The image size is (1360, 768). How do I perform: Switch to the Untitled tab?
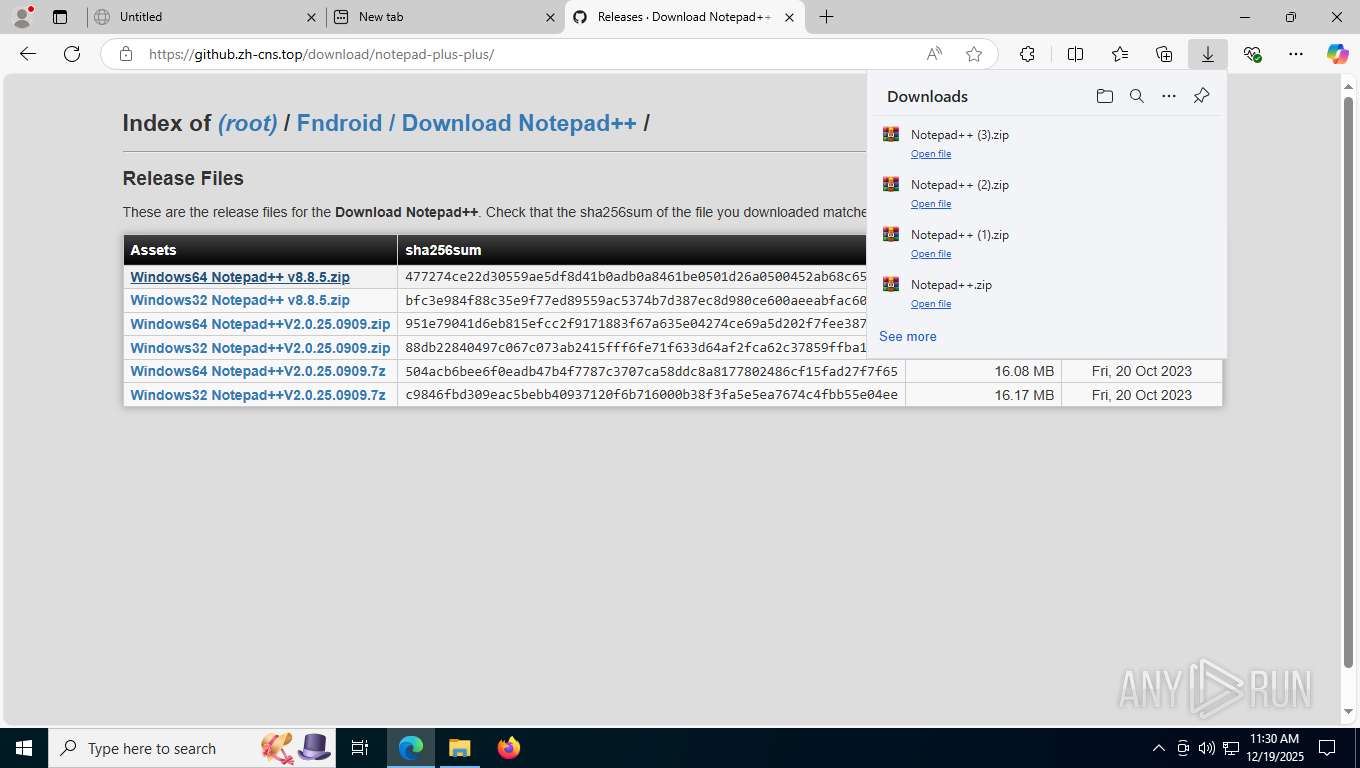point(205,17)
